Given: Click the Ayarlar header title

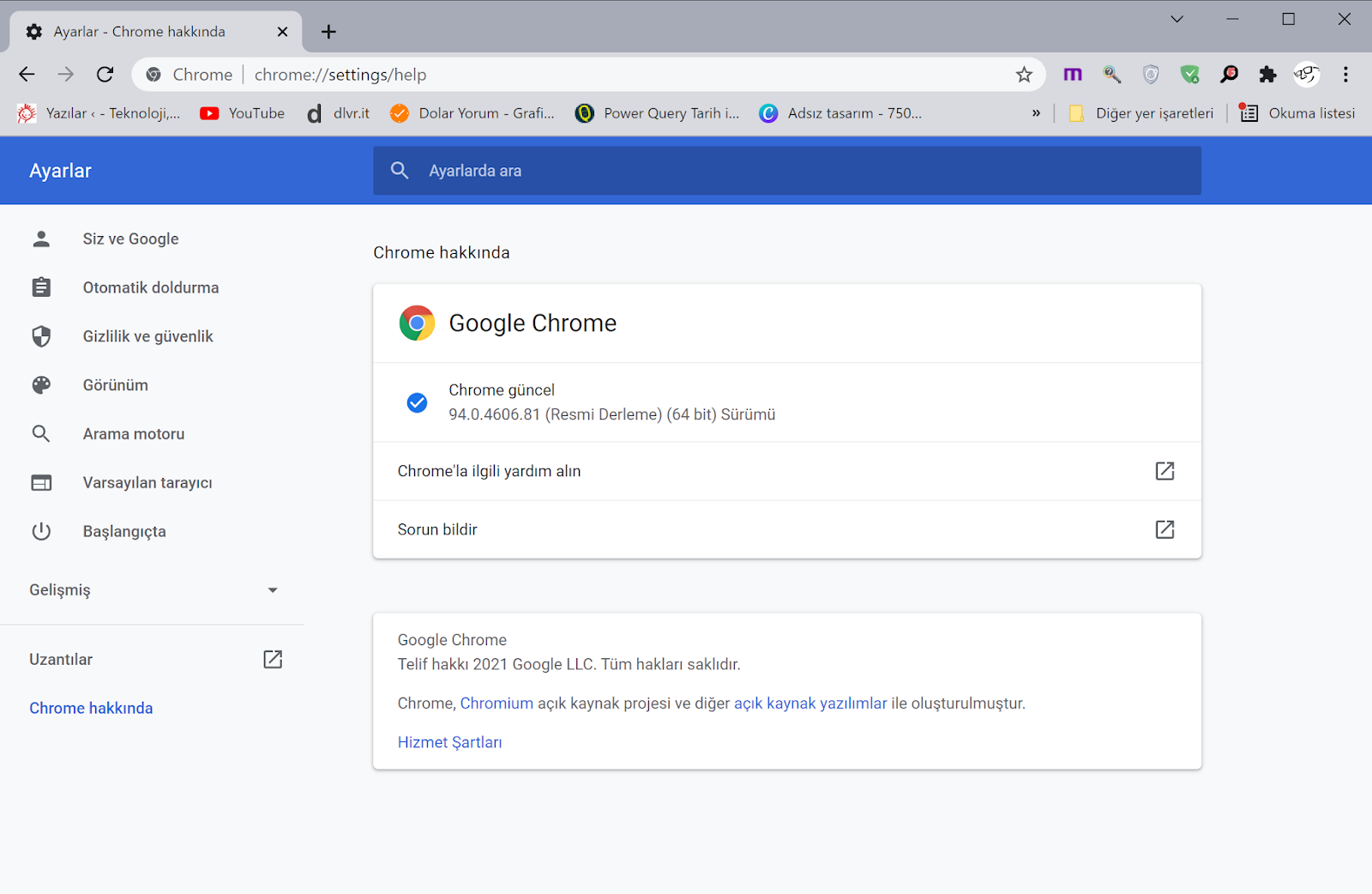Looking at the screenshot, I should 60,171.
